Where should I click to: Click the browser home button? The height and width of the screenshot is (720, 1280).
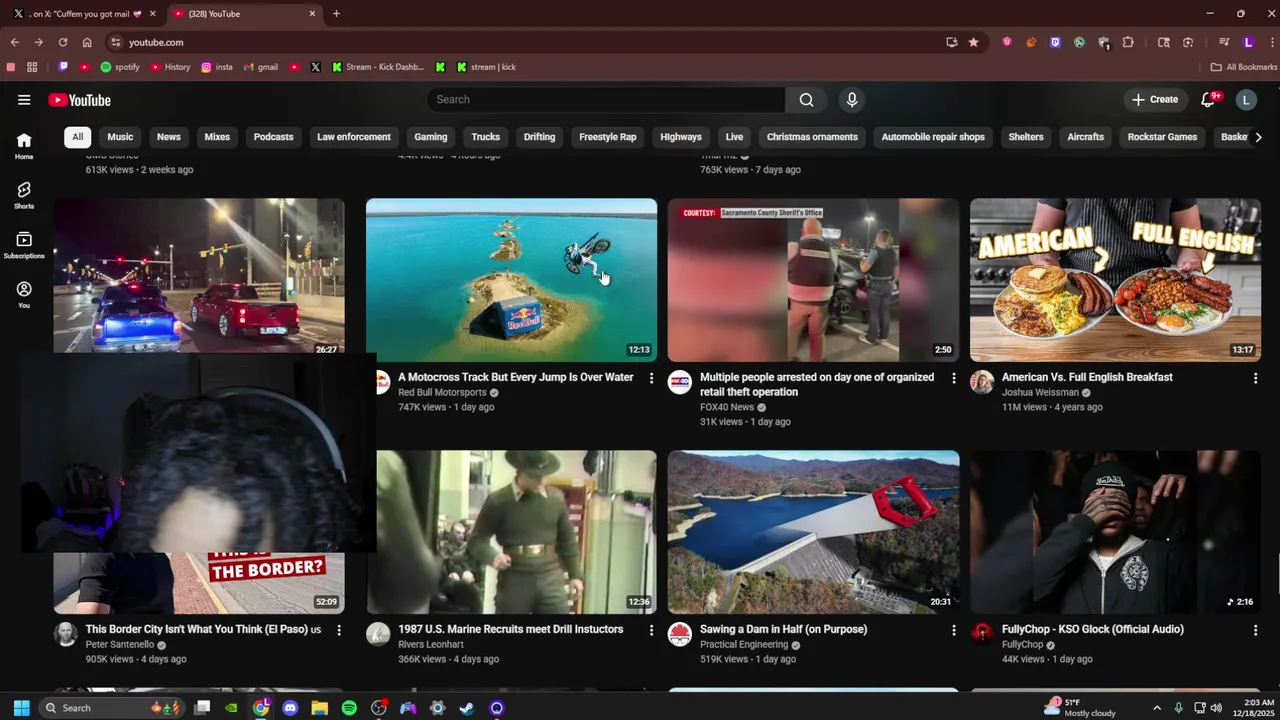click(87, 42)
